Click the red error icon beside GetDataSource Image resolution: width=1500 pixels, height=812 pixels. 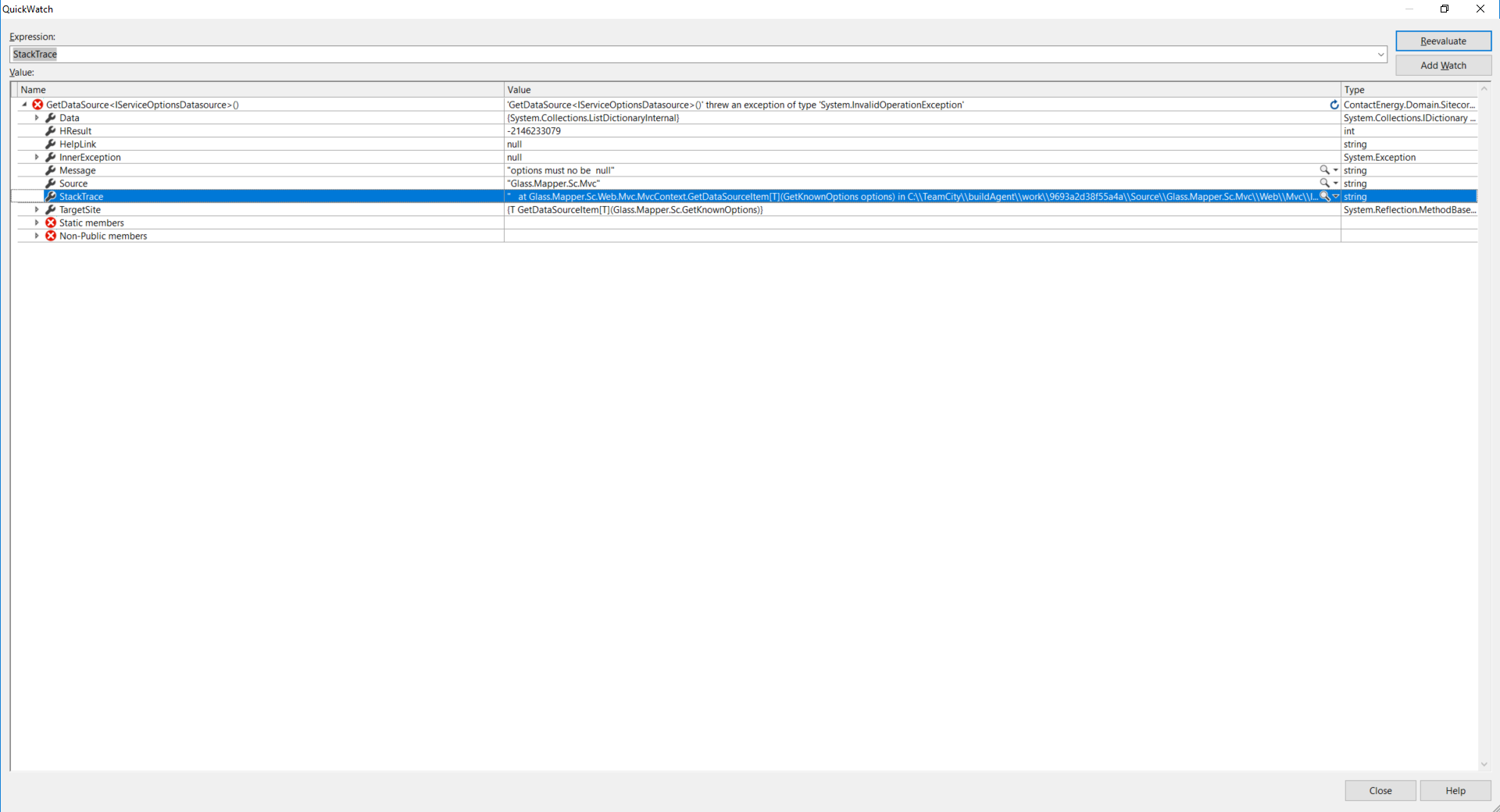[37, 105]
